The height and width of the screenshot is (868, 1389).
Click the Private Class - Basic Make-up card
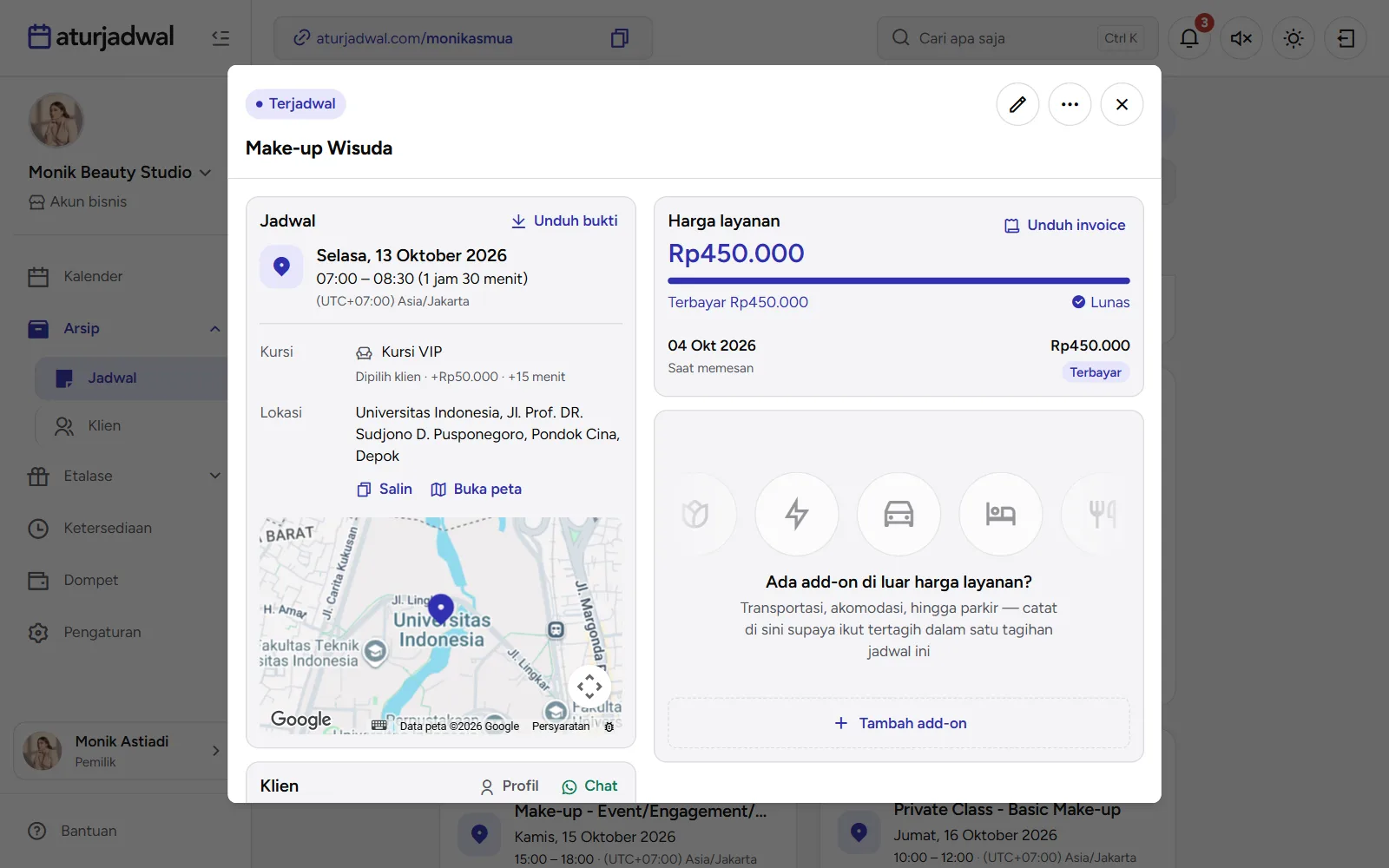pos(998,835)
